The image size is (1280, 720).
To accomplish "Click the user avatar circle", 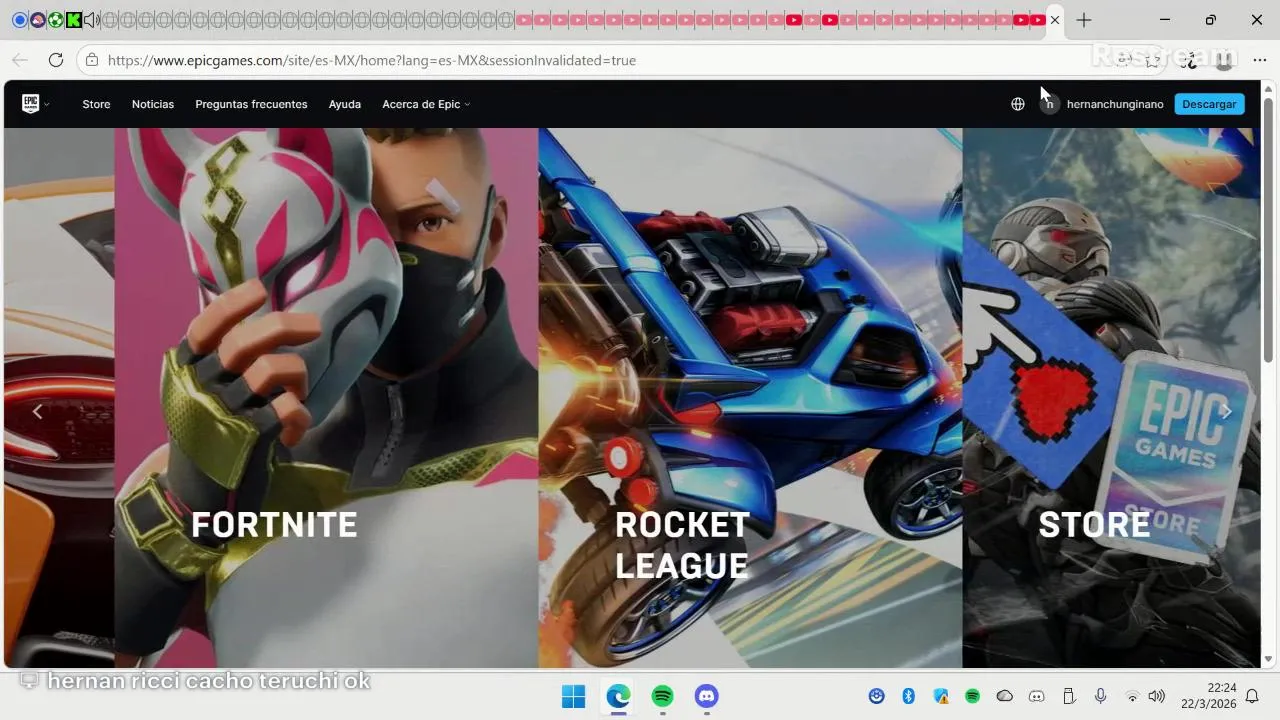I will click(x=1049, y=104).
